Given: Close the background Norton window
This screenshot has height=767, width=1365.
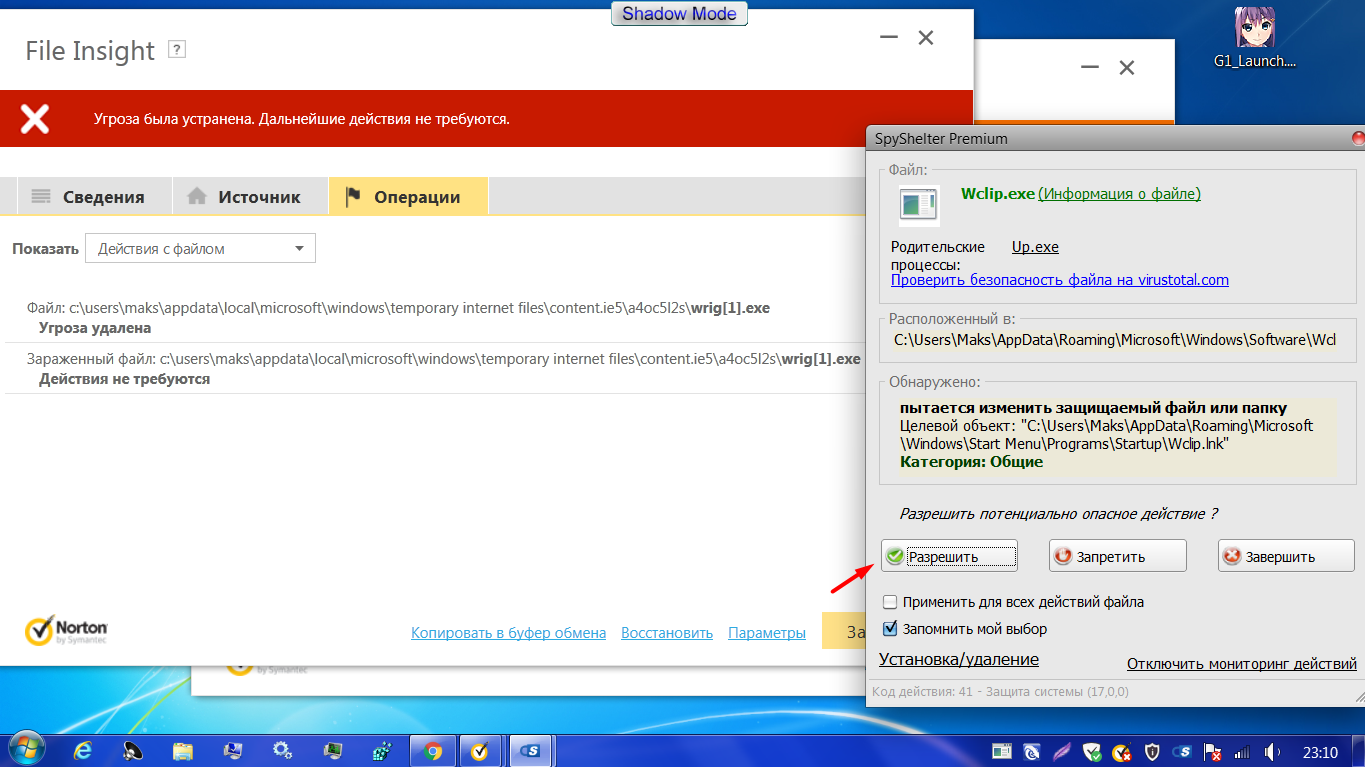Looking at the screenshot, I should [1127, 68].
